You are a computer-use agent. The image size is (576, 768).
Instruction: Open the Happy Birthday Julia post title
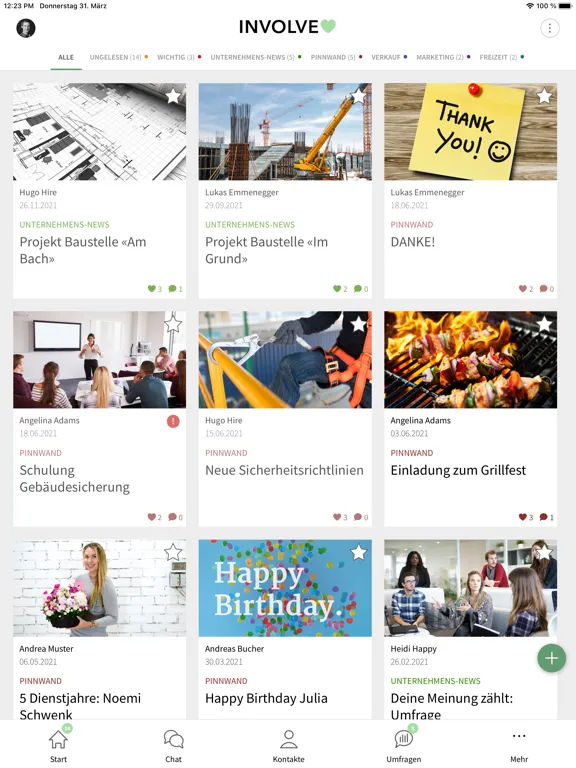(x=266, y=698)
